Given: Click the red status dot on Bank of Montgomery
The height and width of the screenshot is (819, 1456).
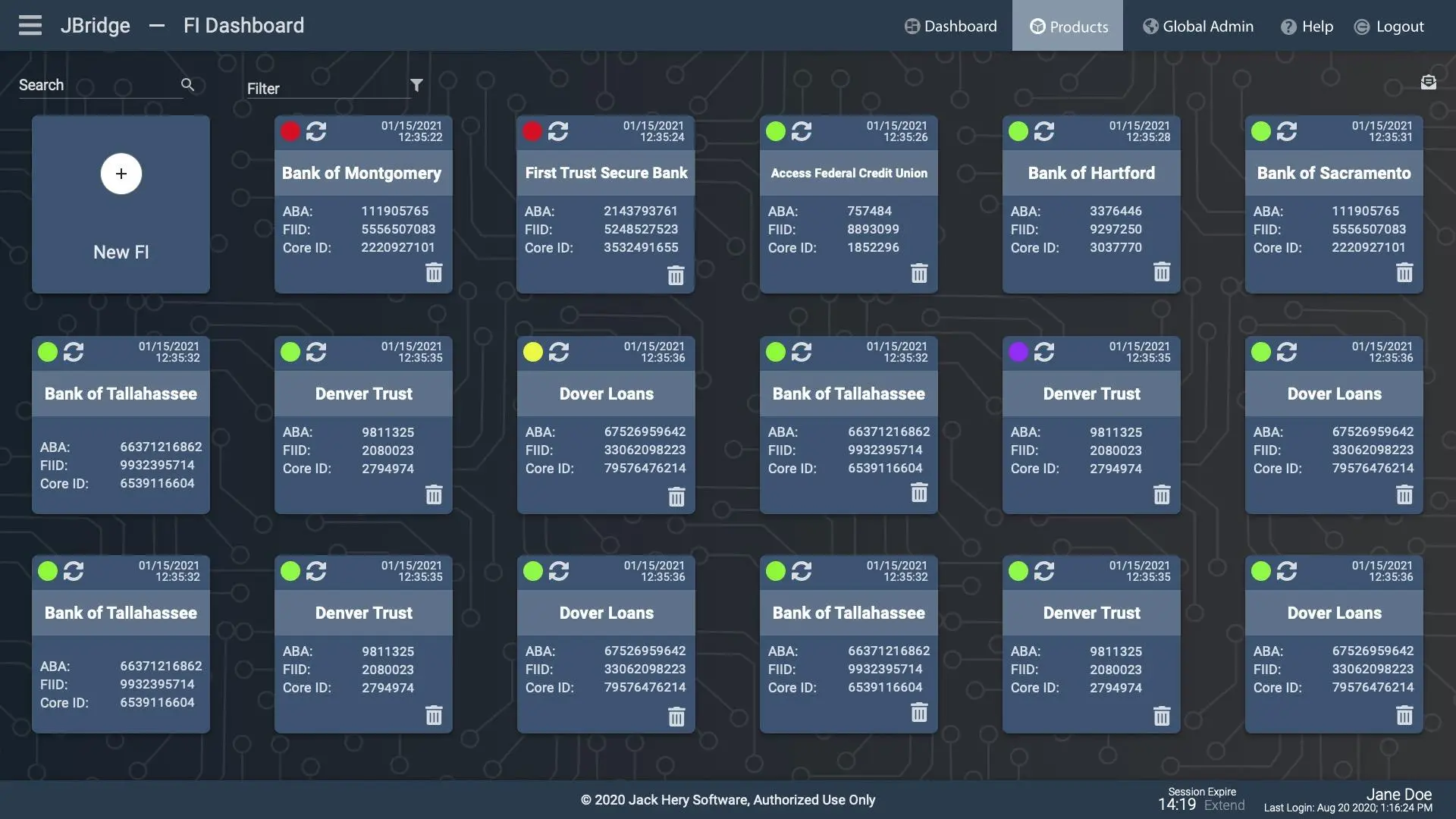Looking at the screenshot, I should pyautogui.click(x=290, y=131).
